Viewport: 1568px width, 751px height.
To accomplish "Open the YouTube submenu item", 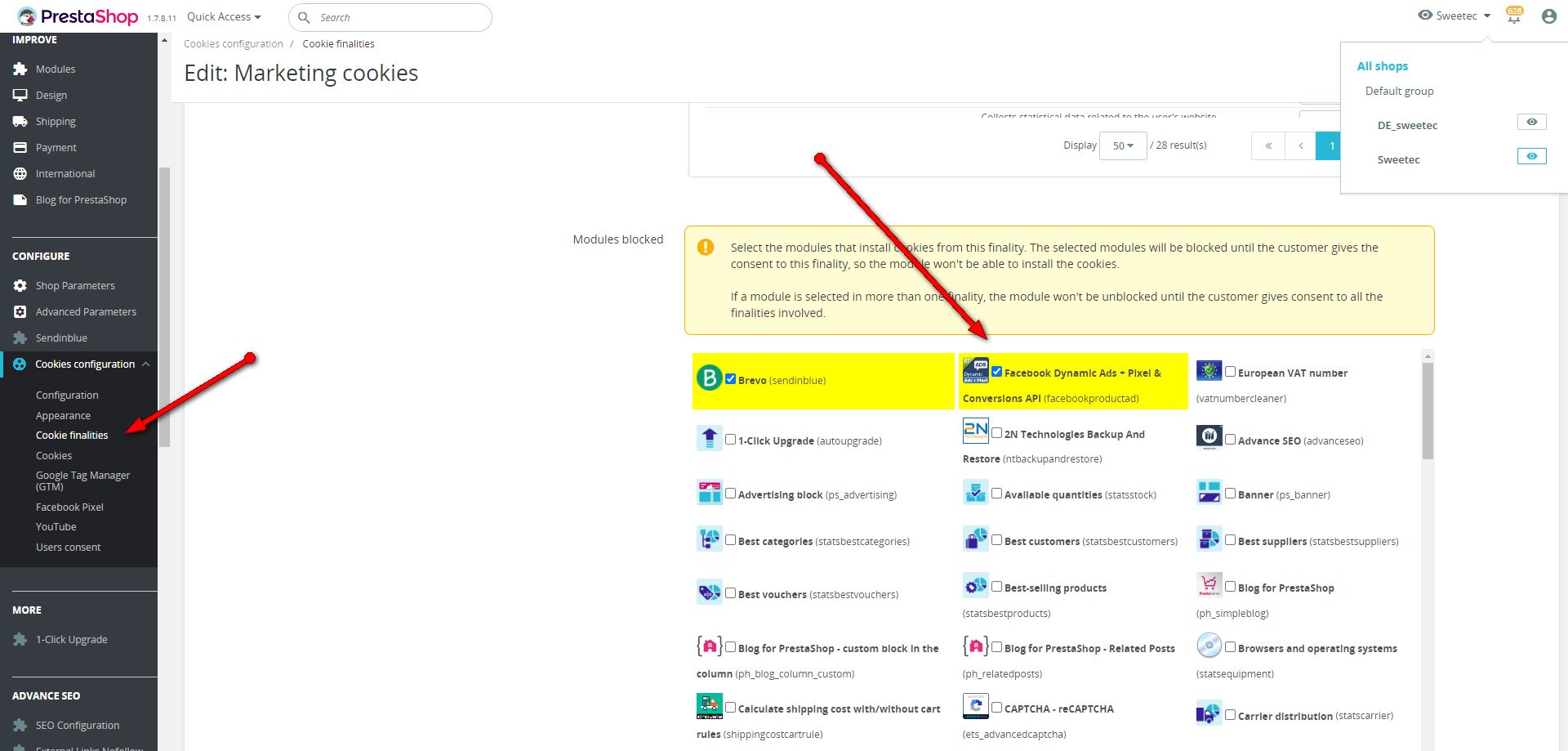I will coord(56,527).
